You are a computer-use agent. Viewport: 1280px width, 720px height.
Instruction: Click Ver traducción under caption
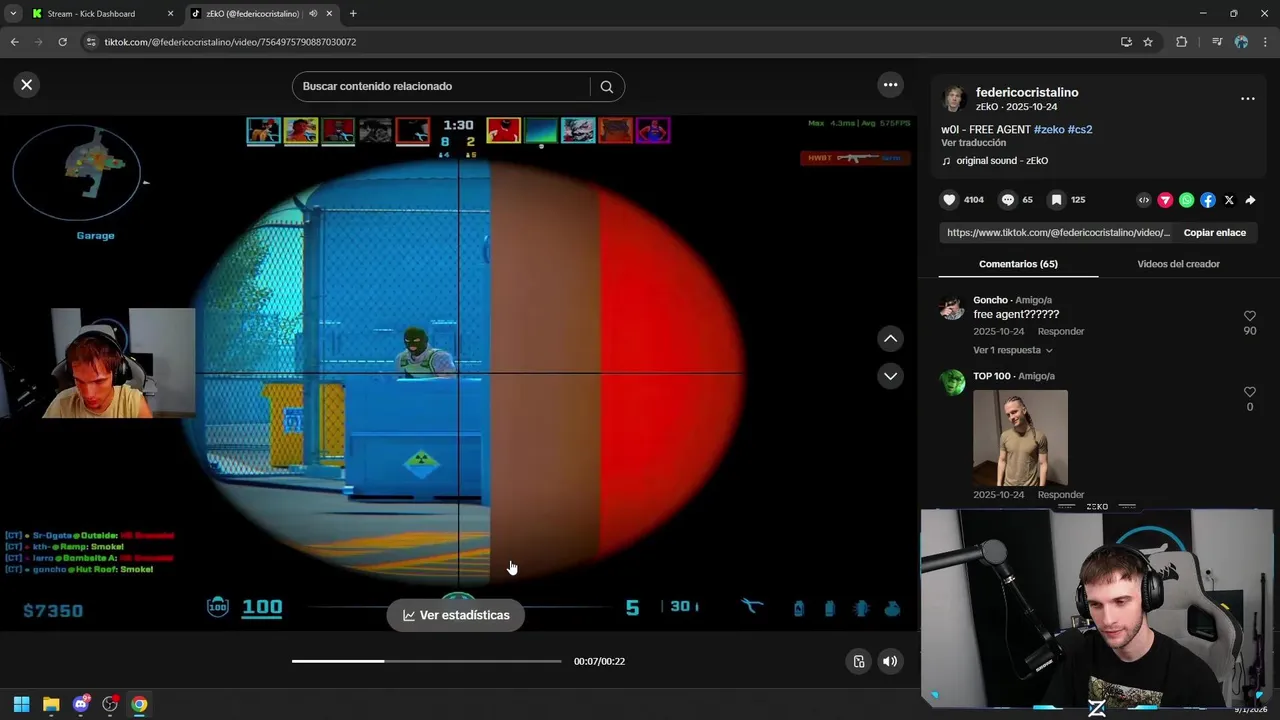973,143
